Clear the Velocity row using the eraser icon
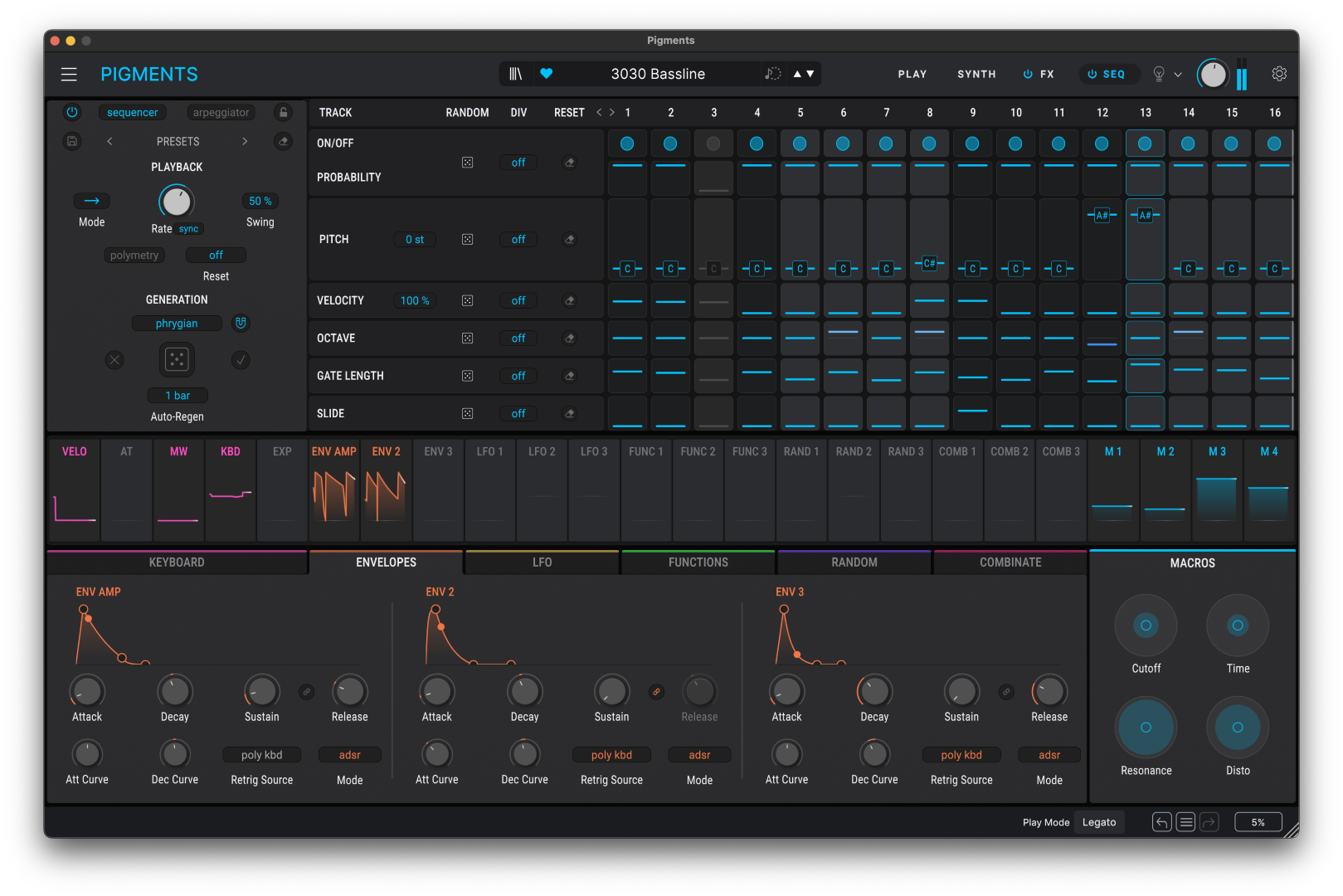Screen dimensions: 1343x896 click(x=569, y=300)
